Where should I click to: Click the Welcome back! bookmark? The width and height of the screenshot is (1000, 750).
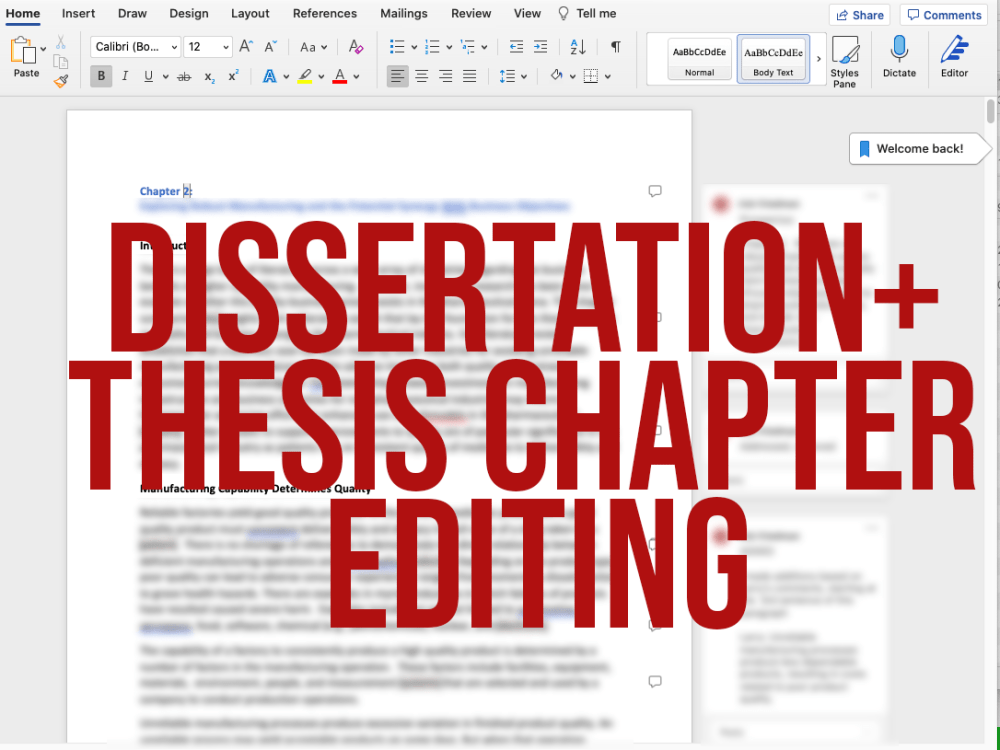pos(920,149)
